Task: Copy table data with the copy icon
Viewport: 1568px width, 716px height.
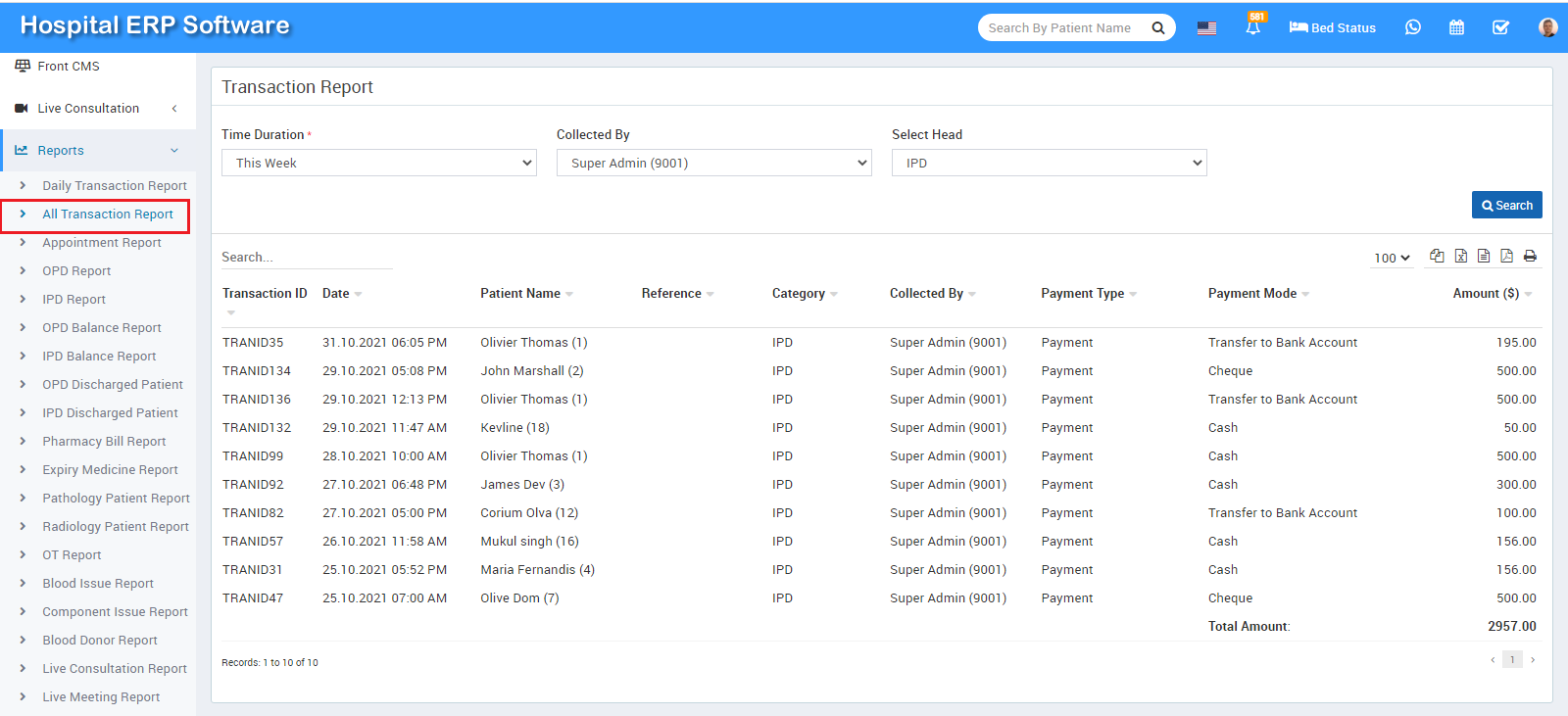Action: pos(1437,256)
